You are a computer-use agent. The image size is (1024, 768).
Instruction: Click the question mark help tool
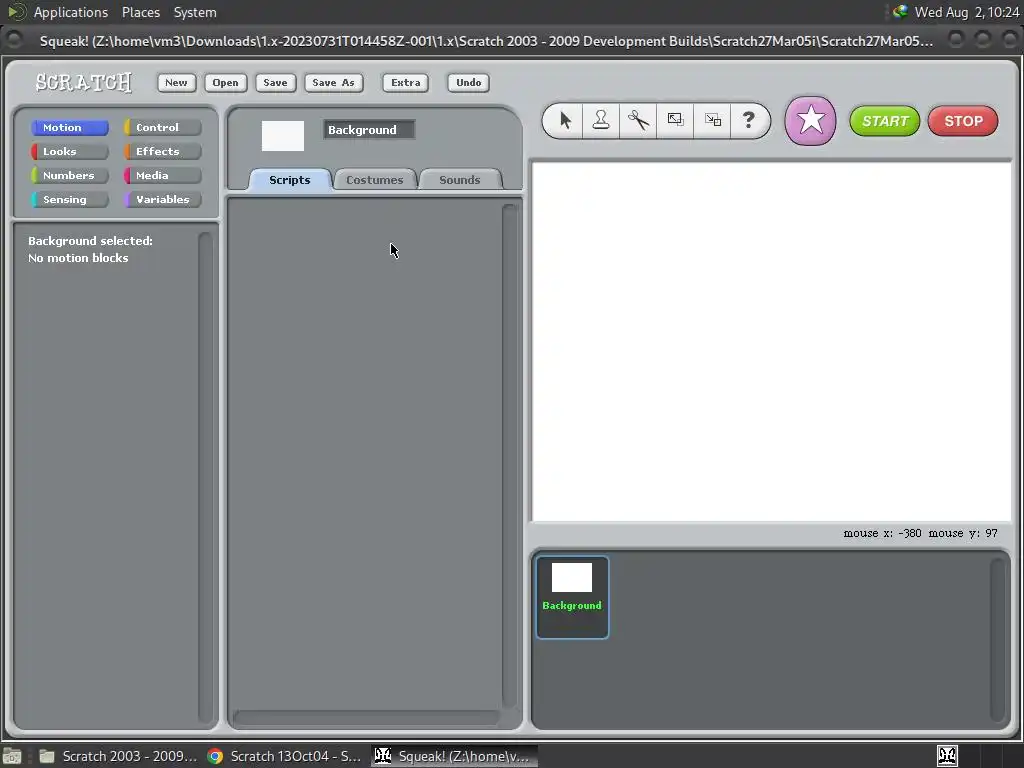tap(748, 120)
